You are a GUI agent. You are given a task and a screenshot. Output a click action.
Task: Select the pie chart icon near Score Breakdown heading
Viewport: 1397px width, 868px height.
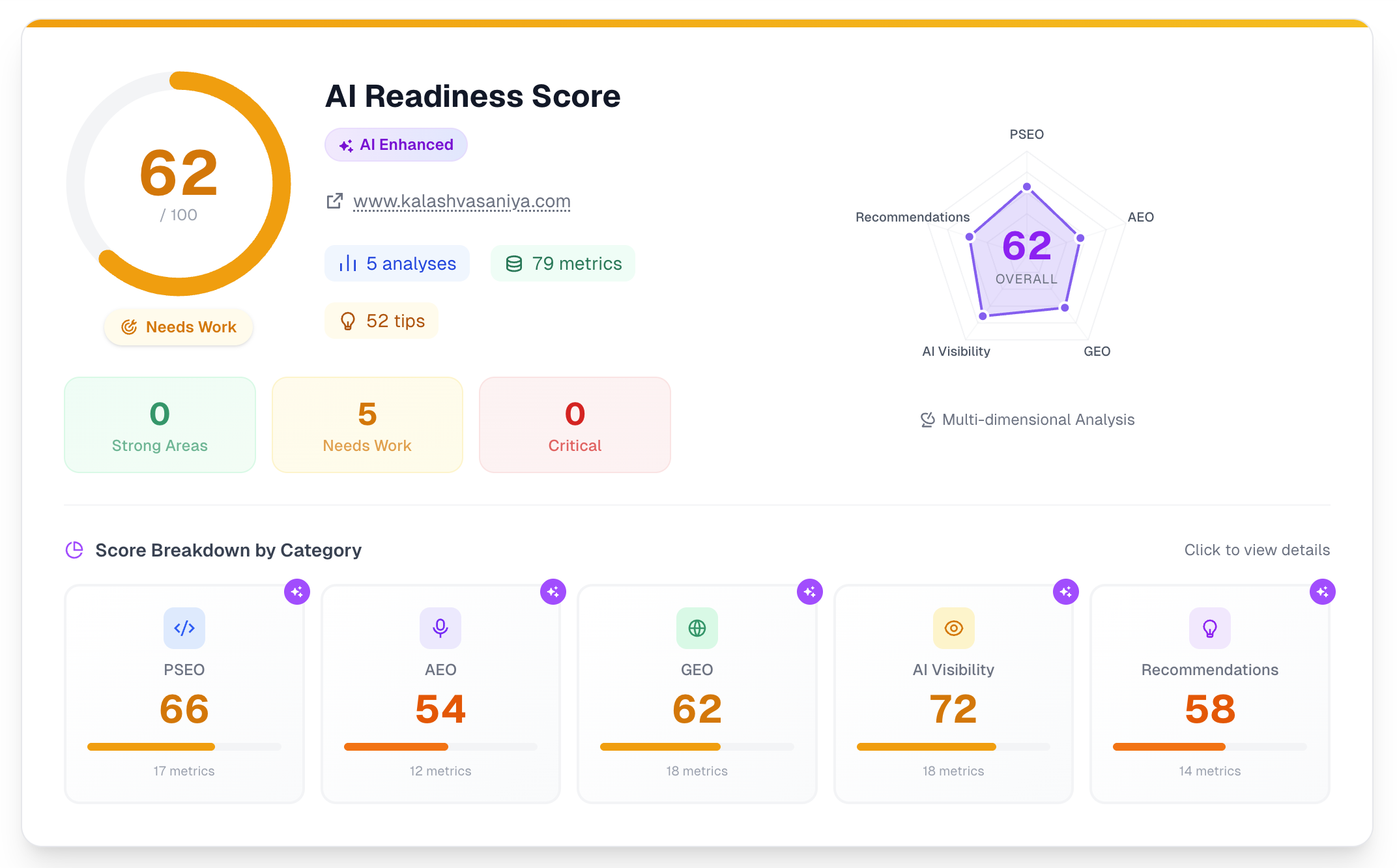click(75, 550)
